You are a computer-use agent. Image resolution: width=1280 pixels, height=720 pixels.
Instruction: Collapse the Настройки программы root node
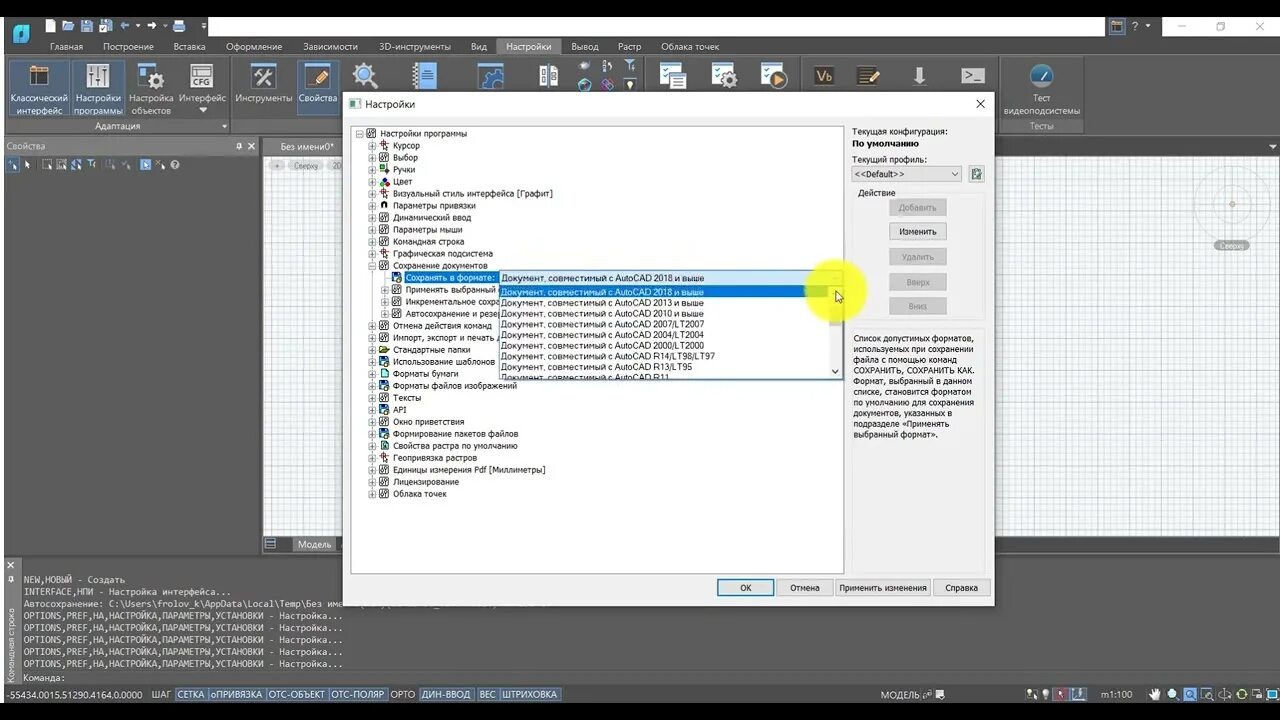tap(360, 134)
